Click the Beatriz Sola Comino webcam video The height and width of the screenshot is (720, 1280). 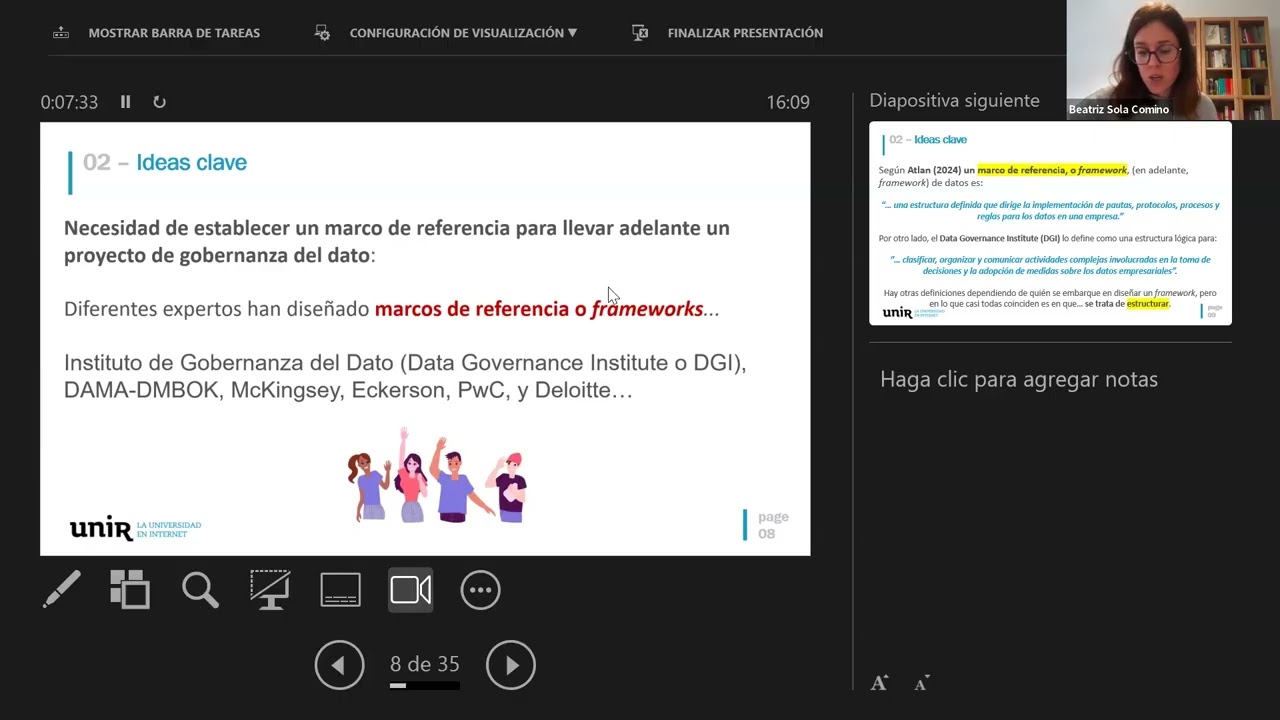(x=1173, y=60)
